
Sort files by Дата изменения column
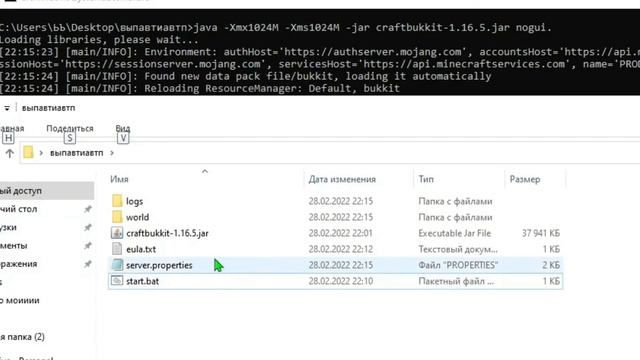coord(342,179)
